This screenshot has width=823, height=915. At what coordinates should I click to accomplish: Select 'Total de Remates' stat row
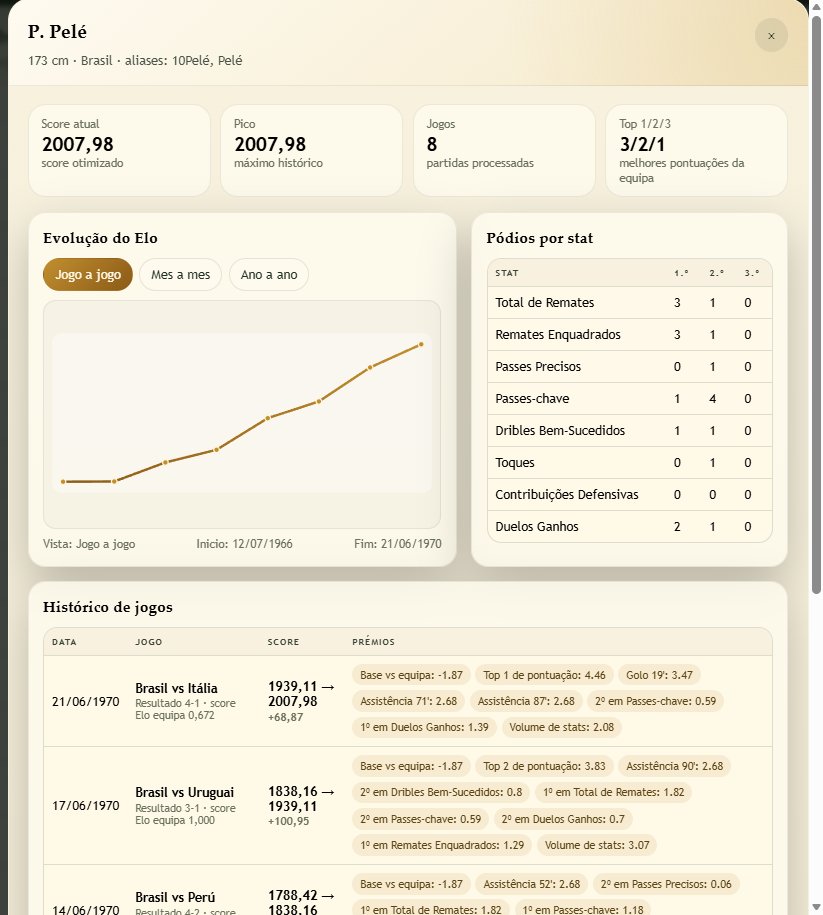click(x=630, y=302)
